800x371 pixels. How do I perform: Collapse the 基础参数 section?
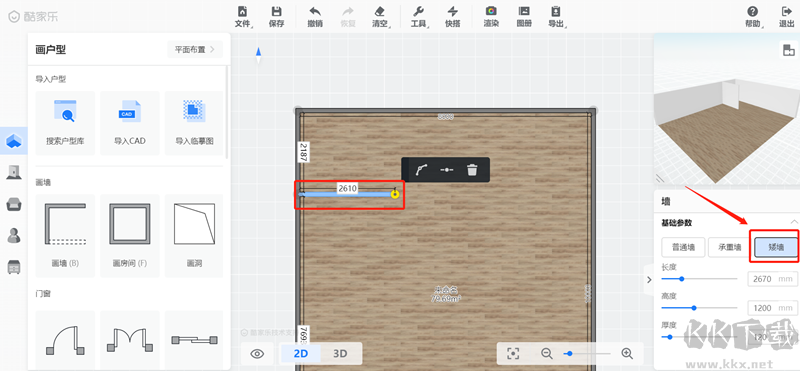[794, 222]
